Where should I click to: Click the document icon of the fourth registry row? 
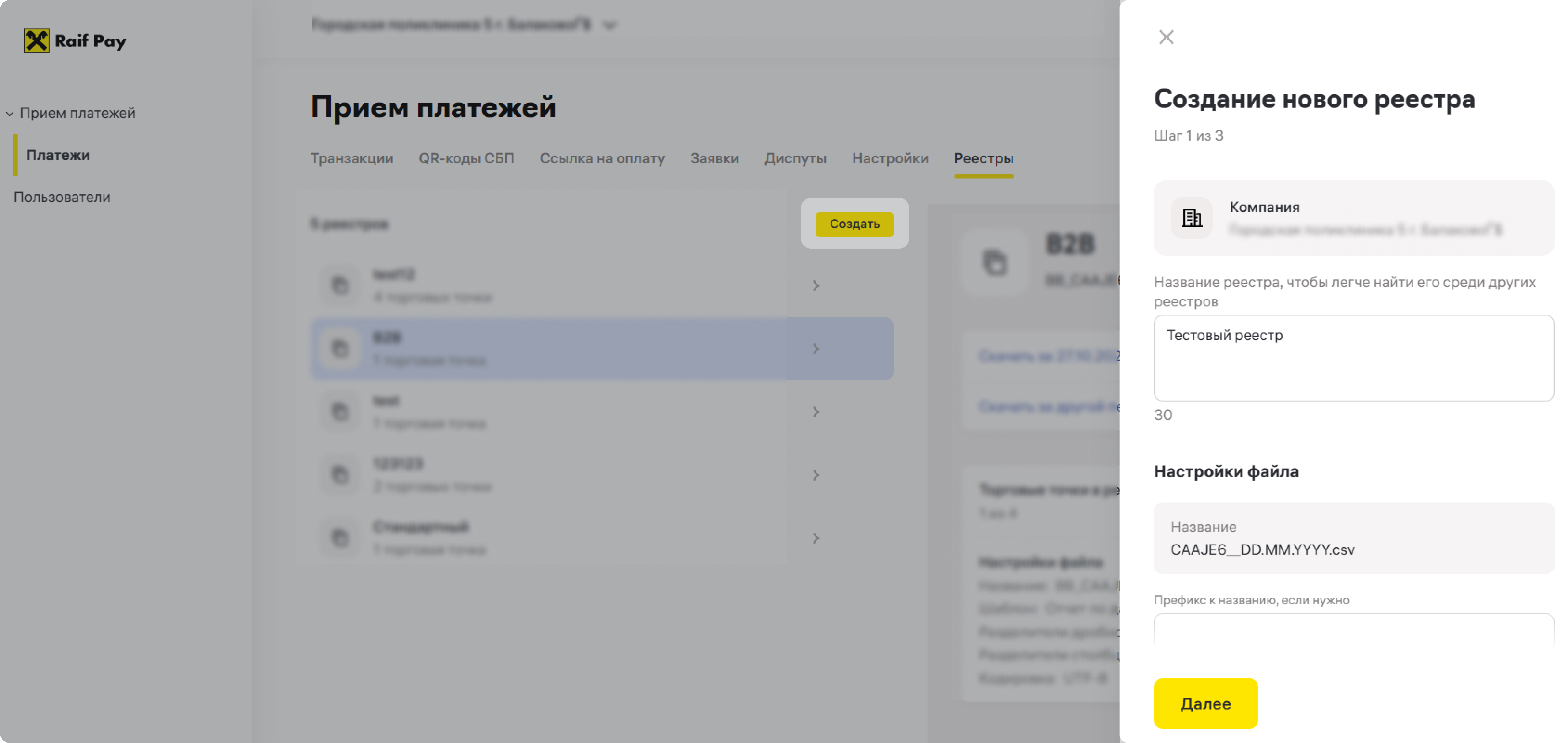tap(340, 474)
